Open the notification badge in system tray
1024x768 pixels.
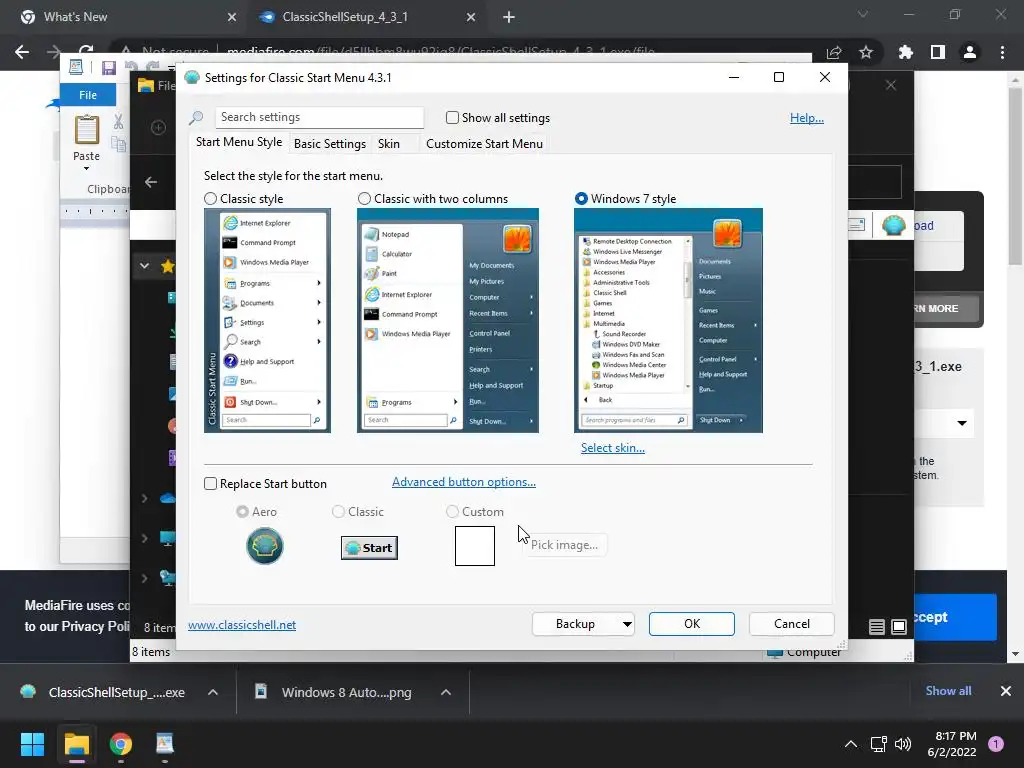point(996,744)
